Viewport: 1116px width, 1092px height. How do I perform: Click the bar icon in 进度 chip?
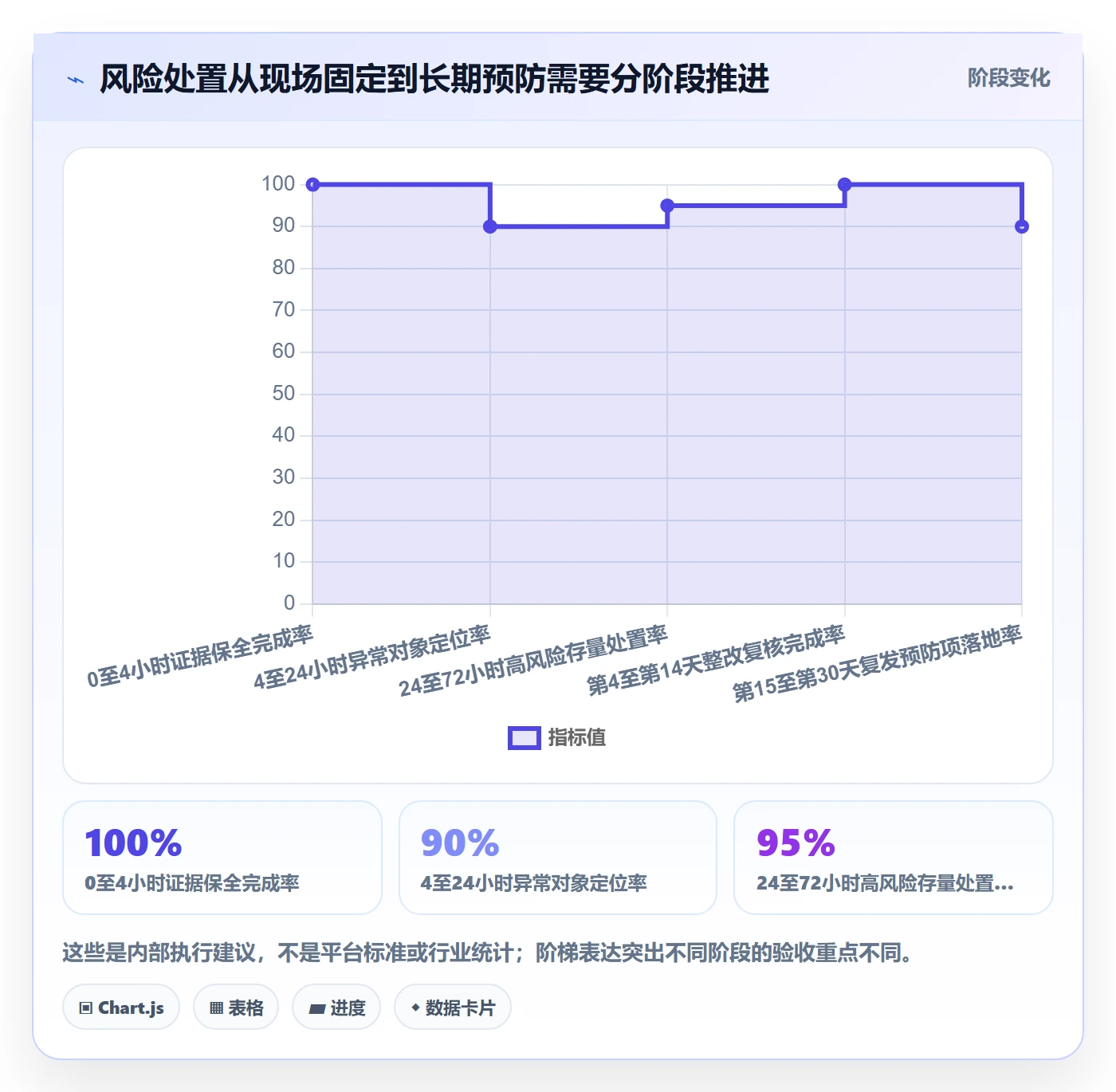tap(317, 1008)
